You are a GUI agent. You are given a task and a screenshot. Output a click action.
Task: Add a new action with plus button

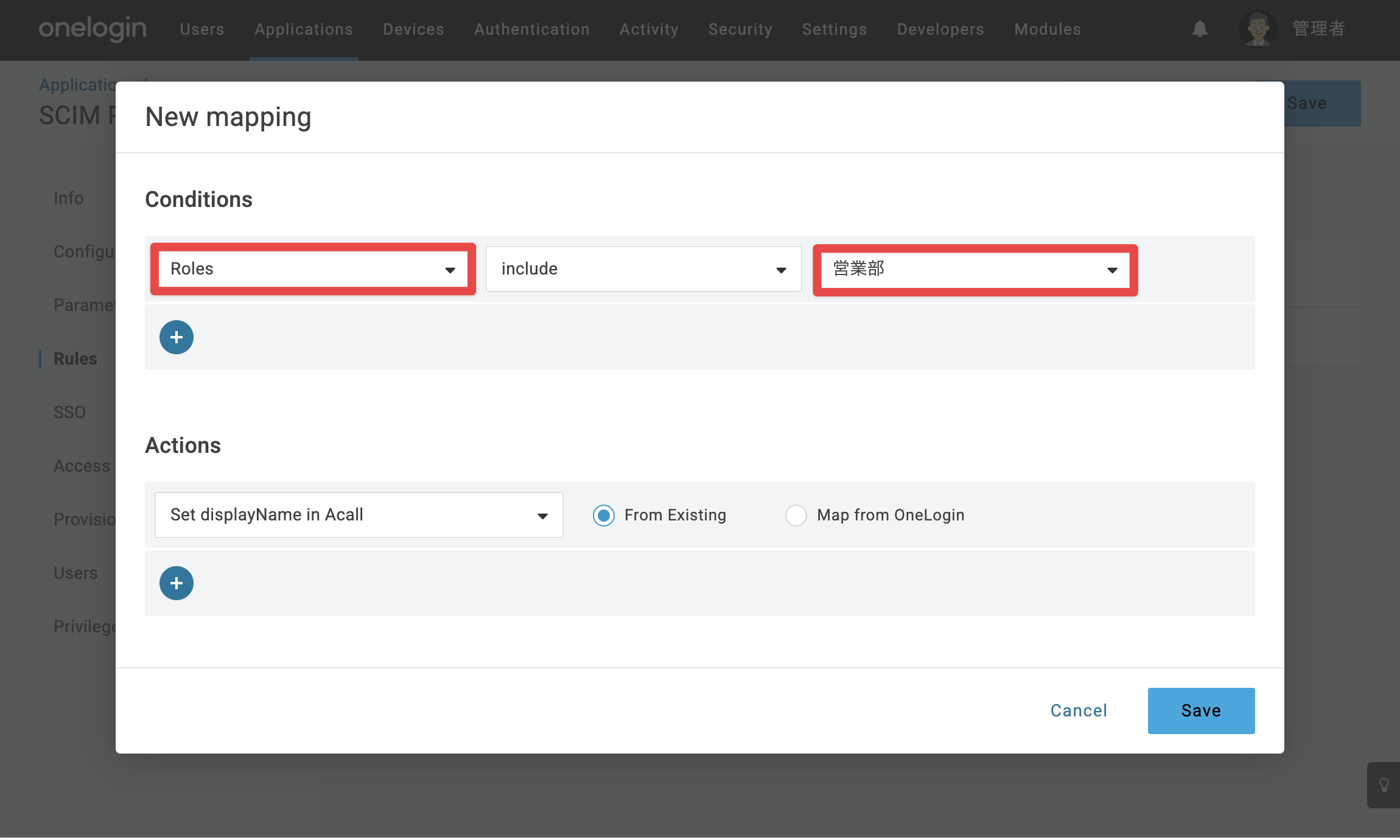click(177, 583)
